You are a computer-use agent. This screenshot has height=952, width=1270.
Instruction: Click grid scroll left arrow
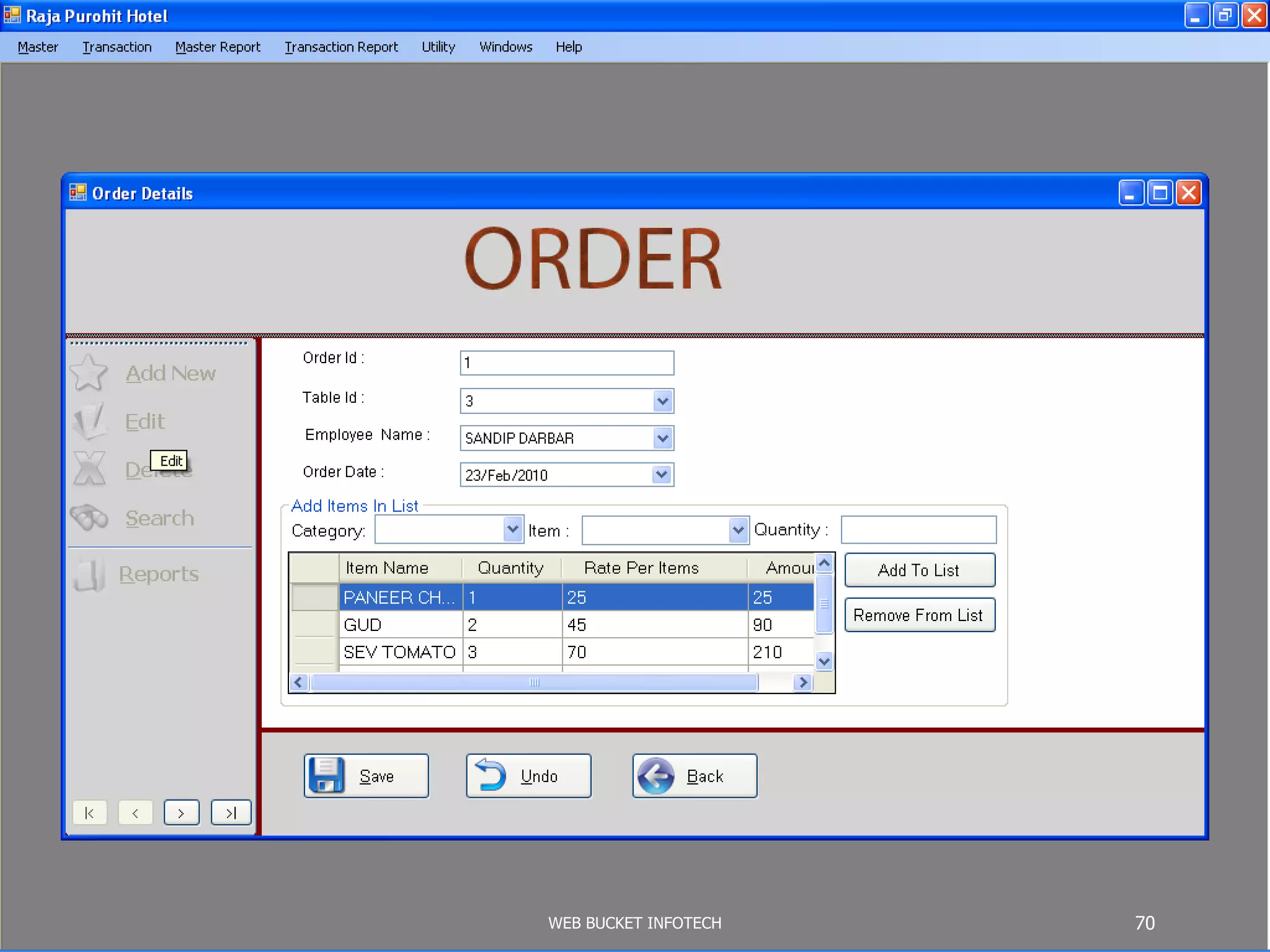coord(299,682)
